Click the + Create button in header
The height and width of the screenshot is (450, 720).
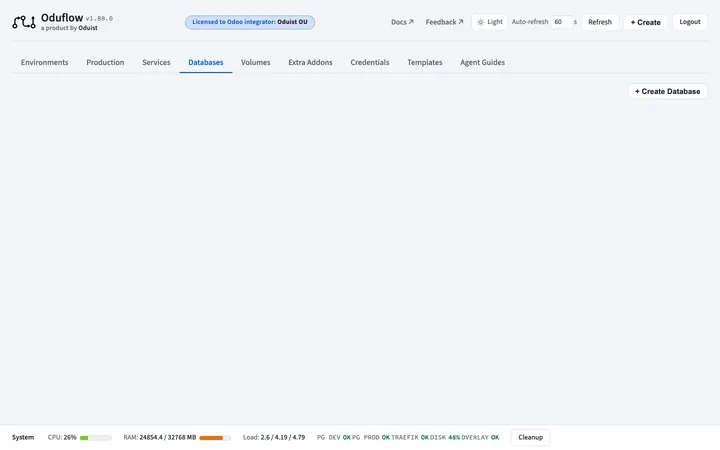coord(645,22)
